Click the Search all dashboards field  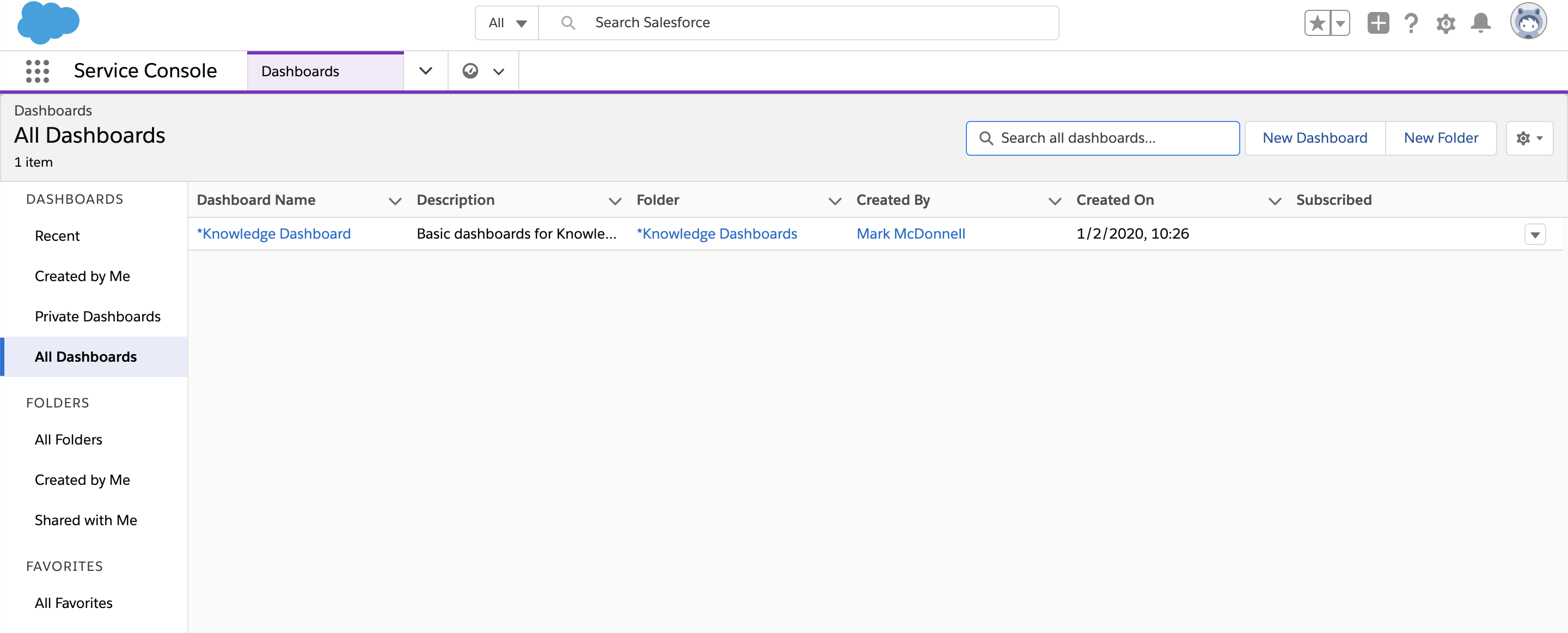(1102, 138)
